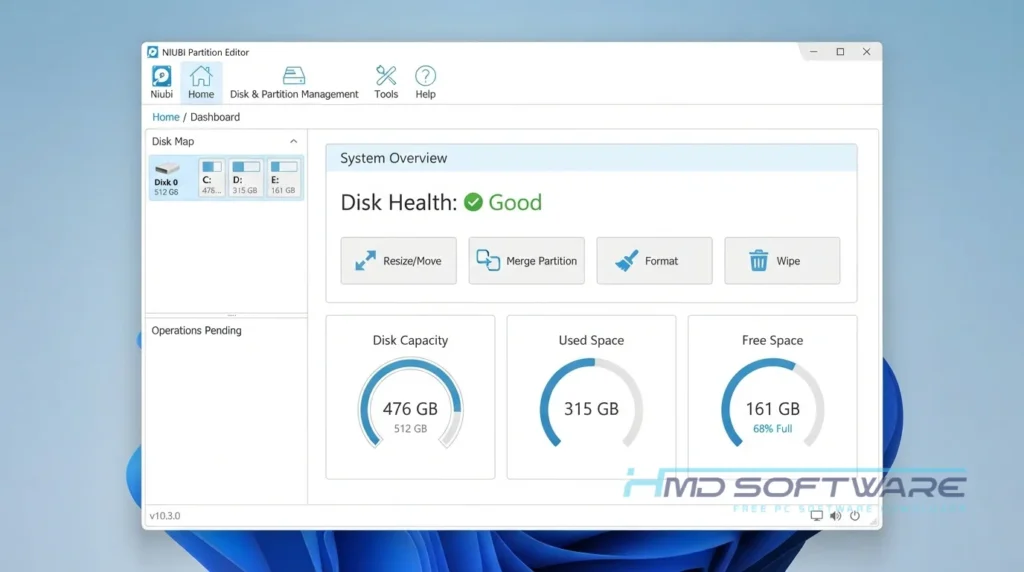Click the Format button
This screenshot has height=572, width=1024.
(654, 261)
